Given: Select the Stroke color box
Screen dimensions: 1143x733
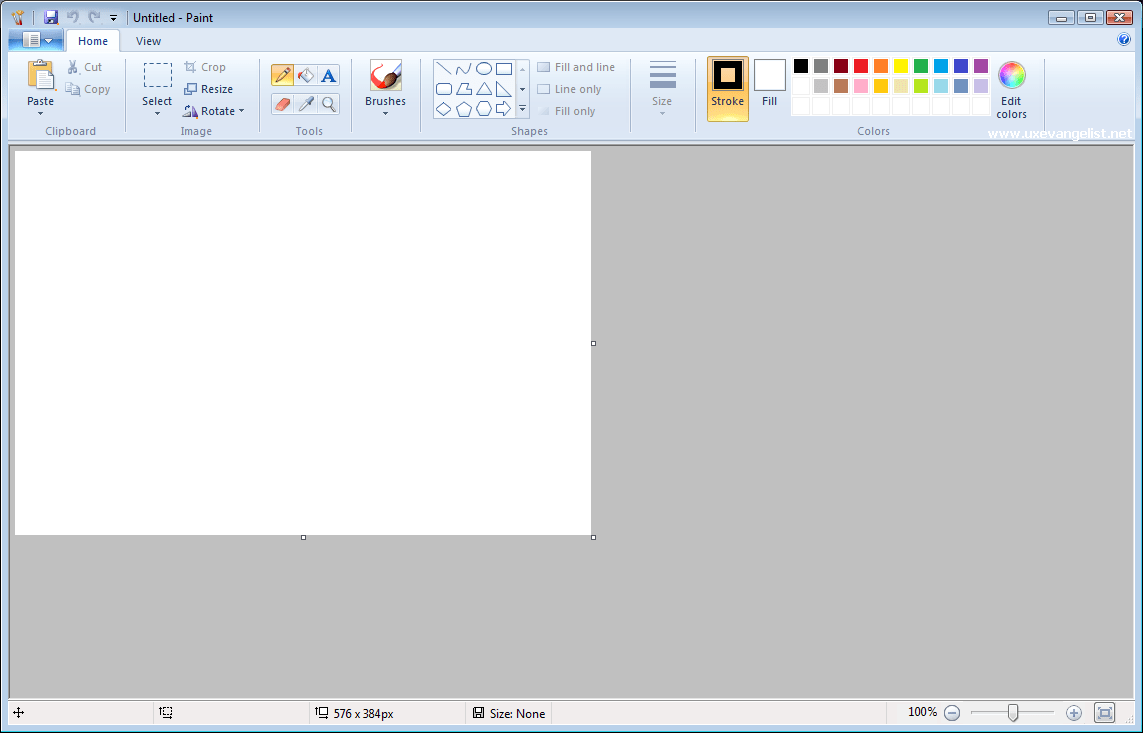Looking at the screenshot, I should pyautogui.click(x=727, y=88).
